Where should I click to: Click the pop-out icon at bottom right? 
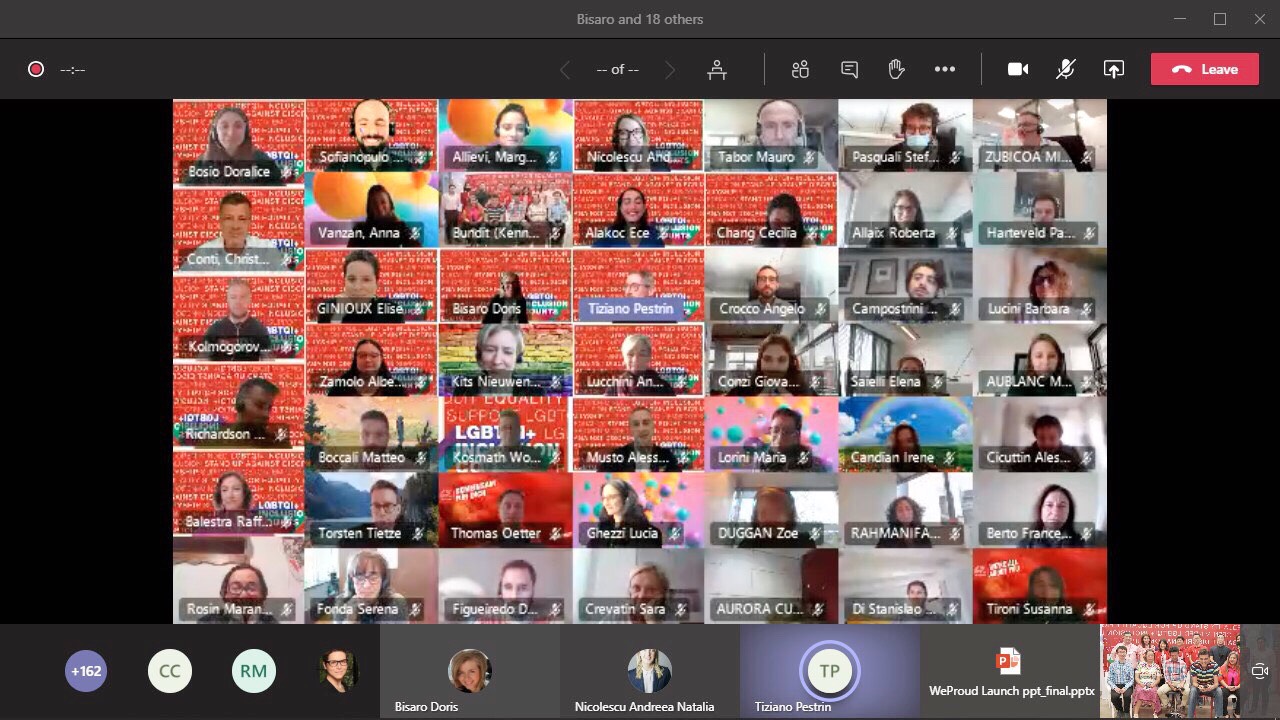click(x=1260, y=671)
